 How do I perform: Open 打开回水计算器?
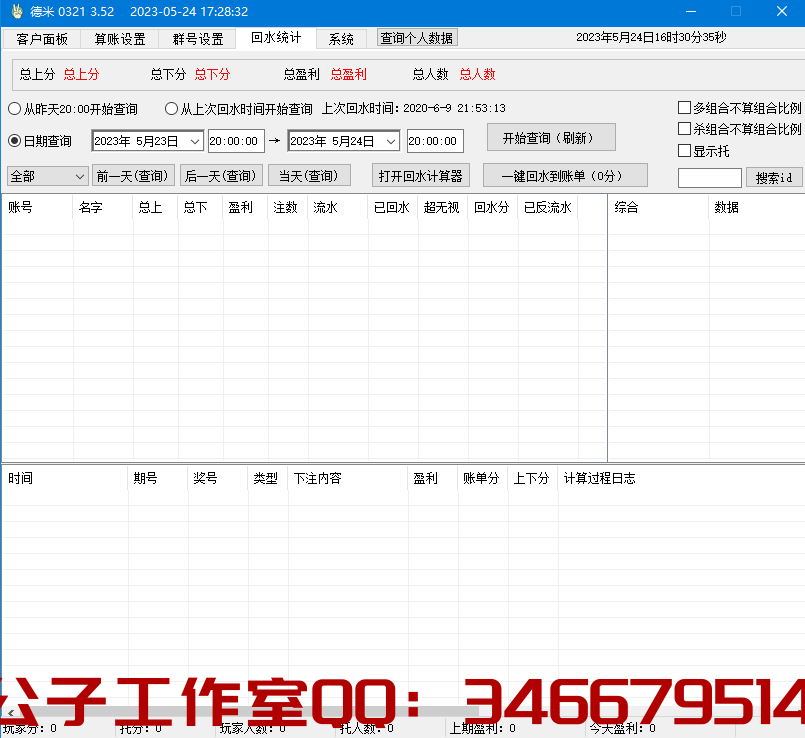click(x=420, y=176)
